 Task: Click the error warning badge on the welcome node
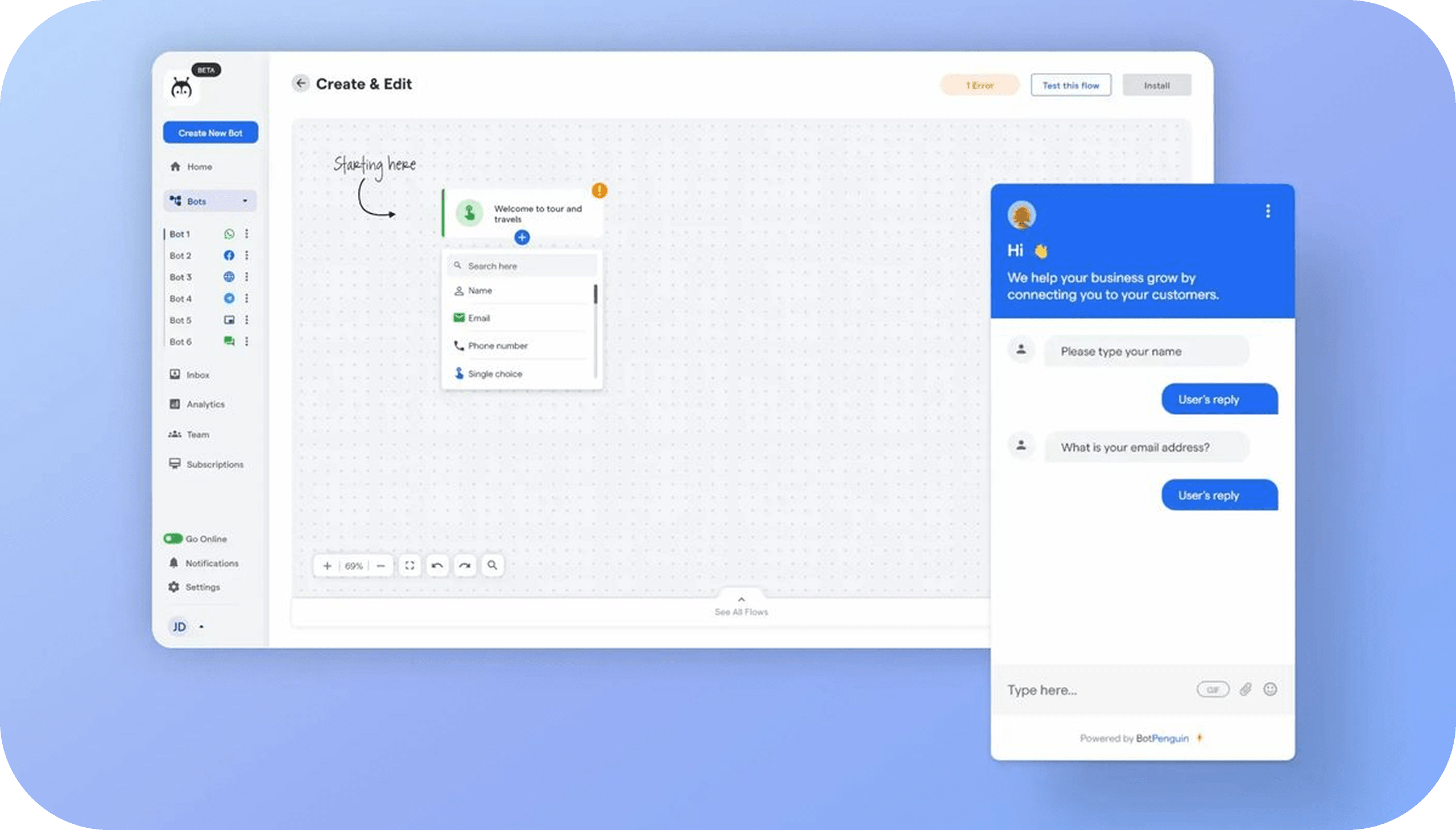599,191
